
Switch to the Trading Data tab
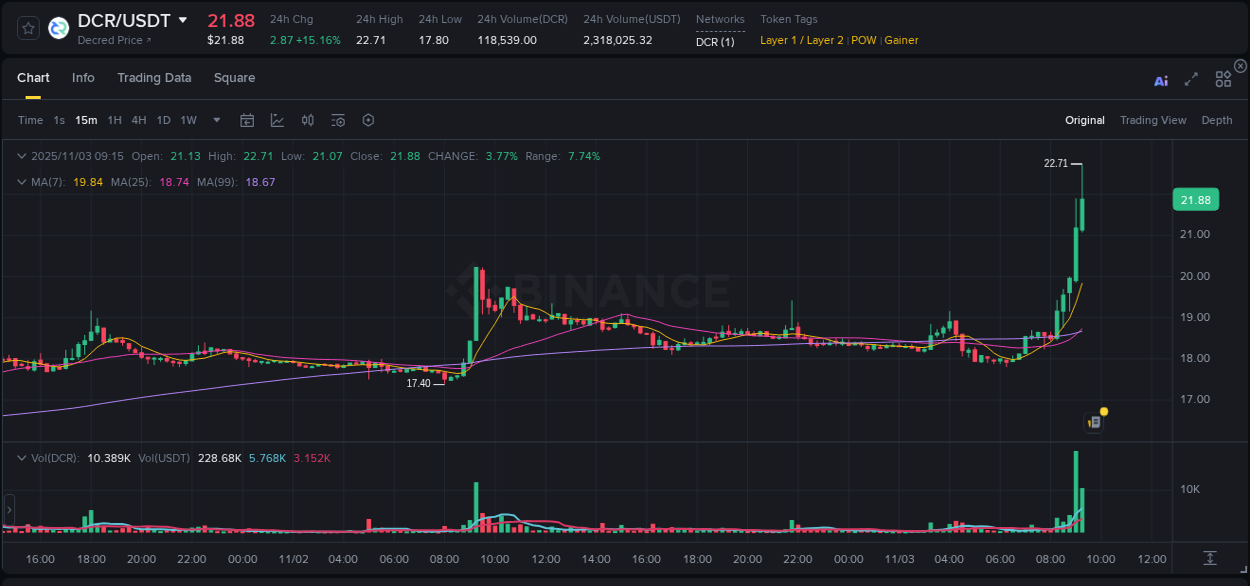click(x=154, y=78)
